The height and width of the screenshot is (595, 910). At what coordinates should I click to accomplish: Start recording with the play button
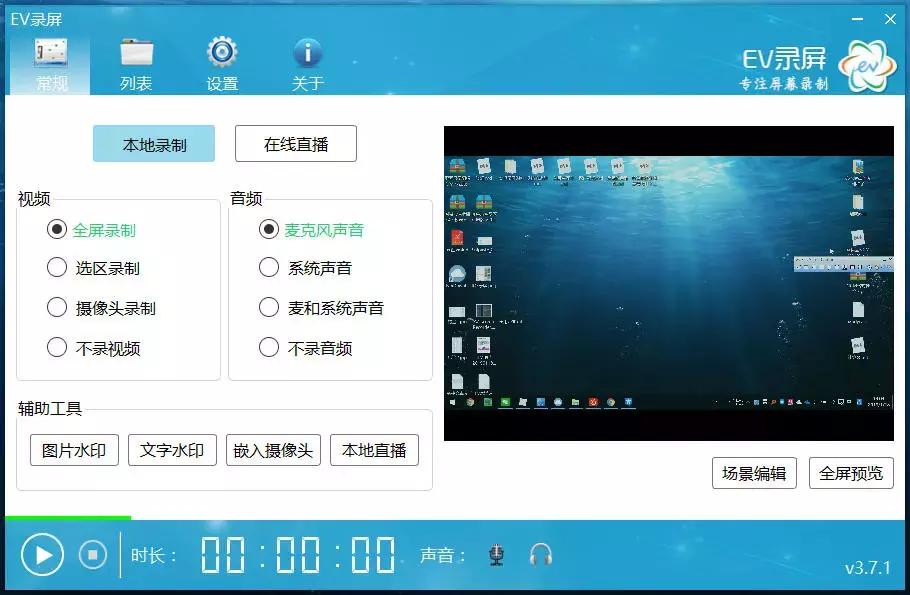42,553
